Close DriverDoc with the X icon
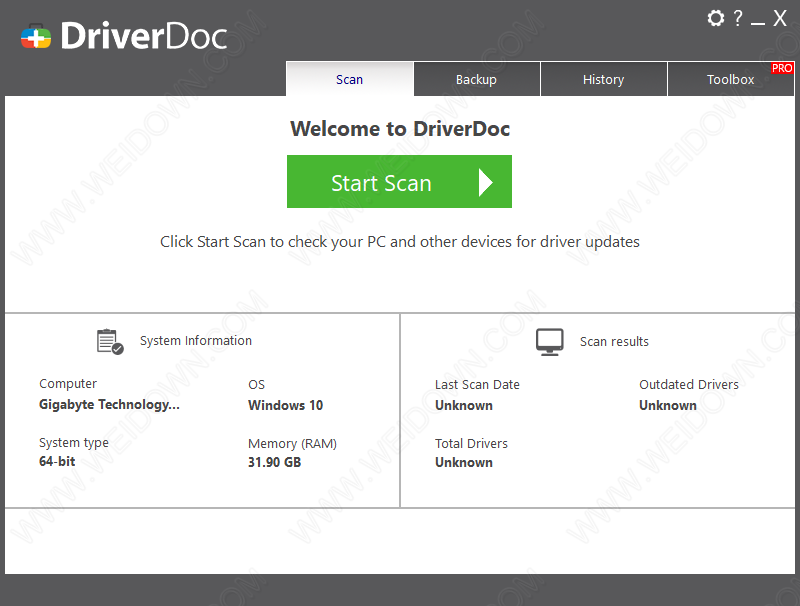The width and height of the screenshot is (800, 606). [x=780, y=18]
